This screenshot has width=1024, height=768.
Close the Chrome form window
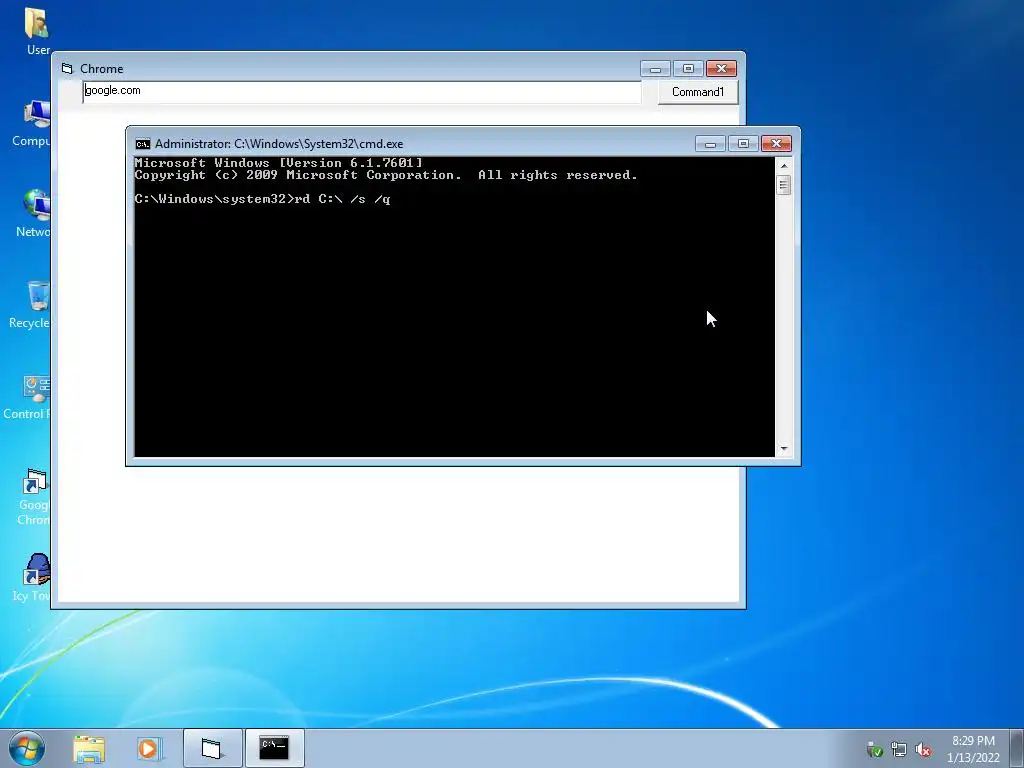point(722,69)
